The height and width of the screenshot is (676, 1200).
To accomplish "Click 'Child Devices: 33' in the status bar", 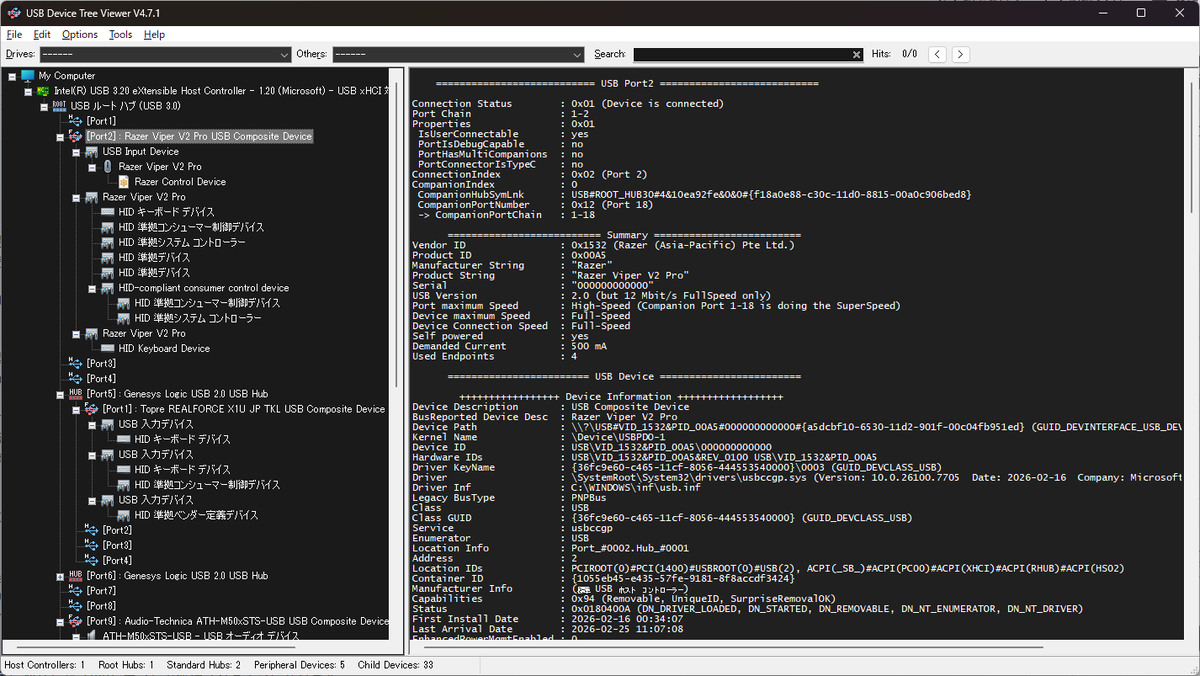I will pos(395,665).
